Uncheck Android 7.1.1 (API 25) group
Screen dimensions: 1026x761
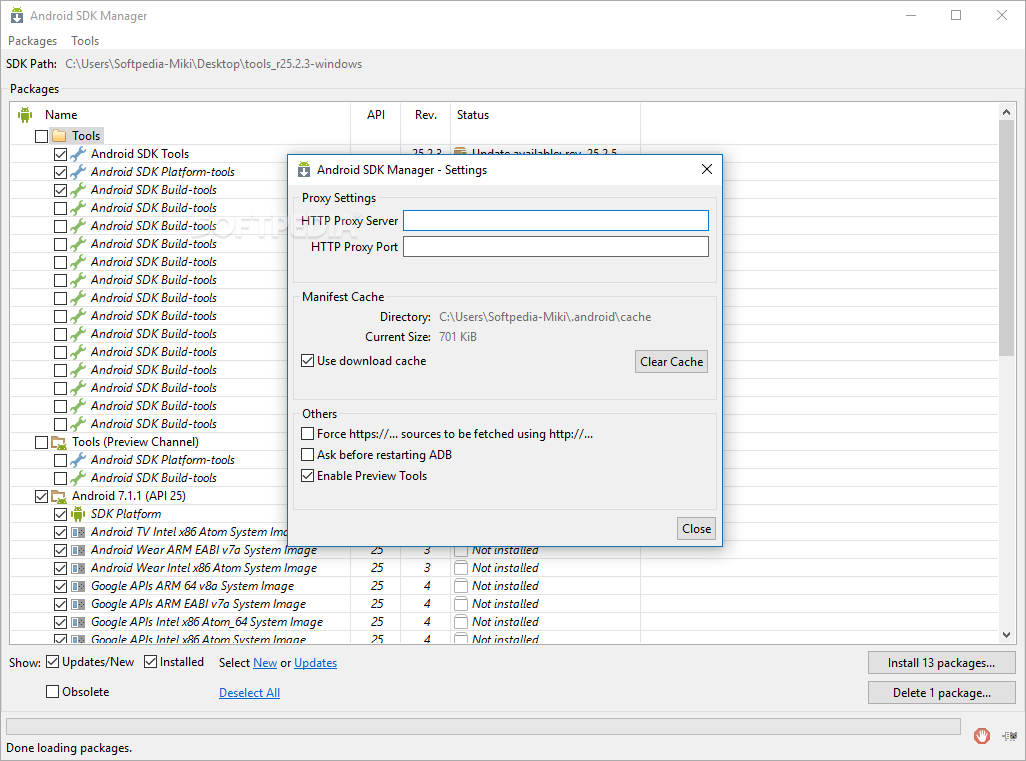41,497
